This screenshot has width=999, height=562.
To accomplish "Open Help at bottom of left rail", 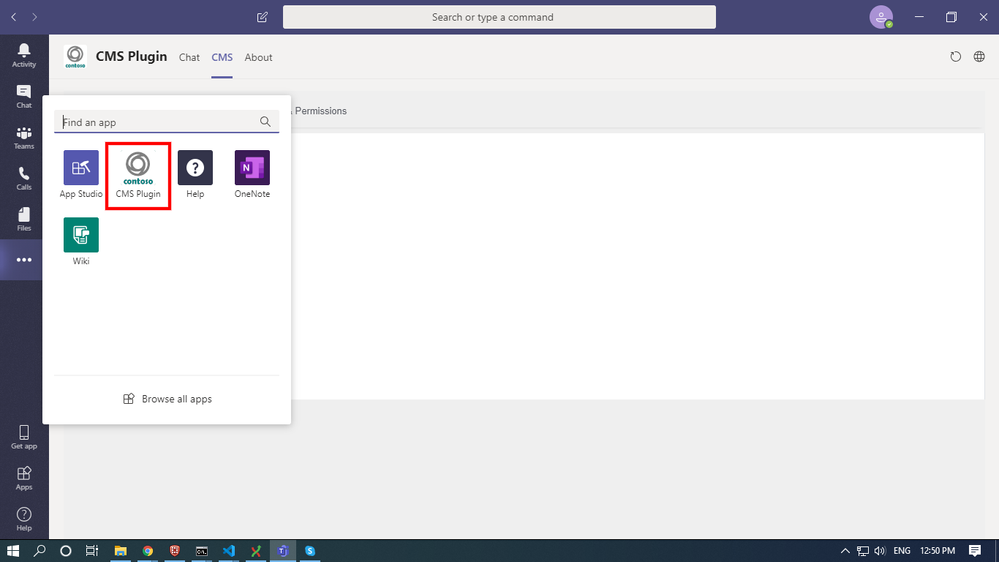I will (24, 519).
